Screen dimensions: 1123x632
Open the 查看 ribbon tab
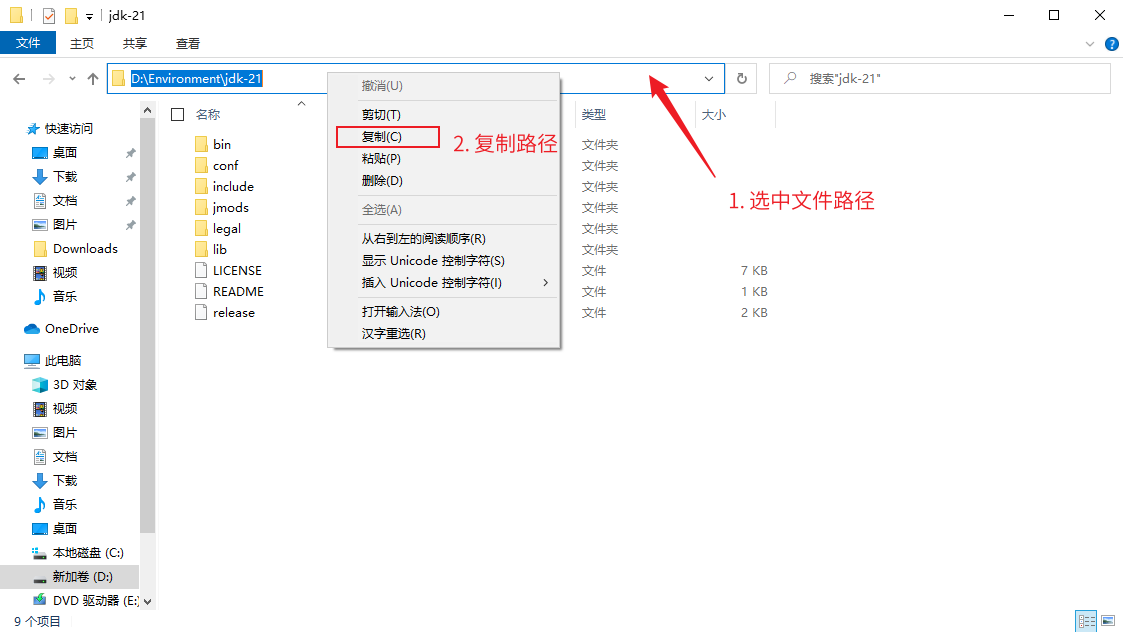(188, 43)
